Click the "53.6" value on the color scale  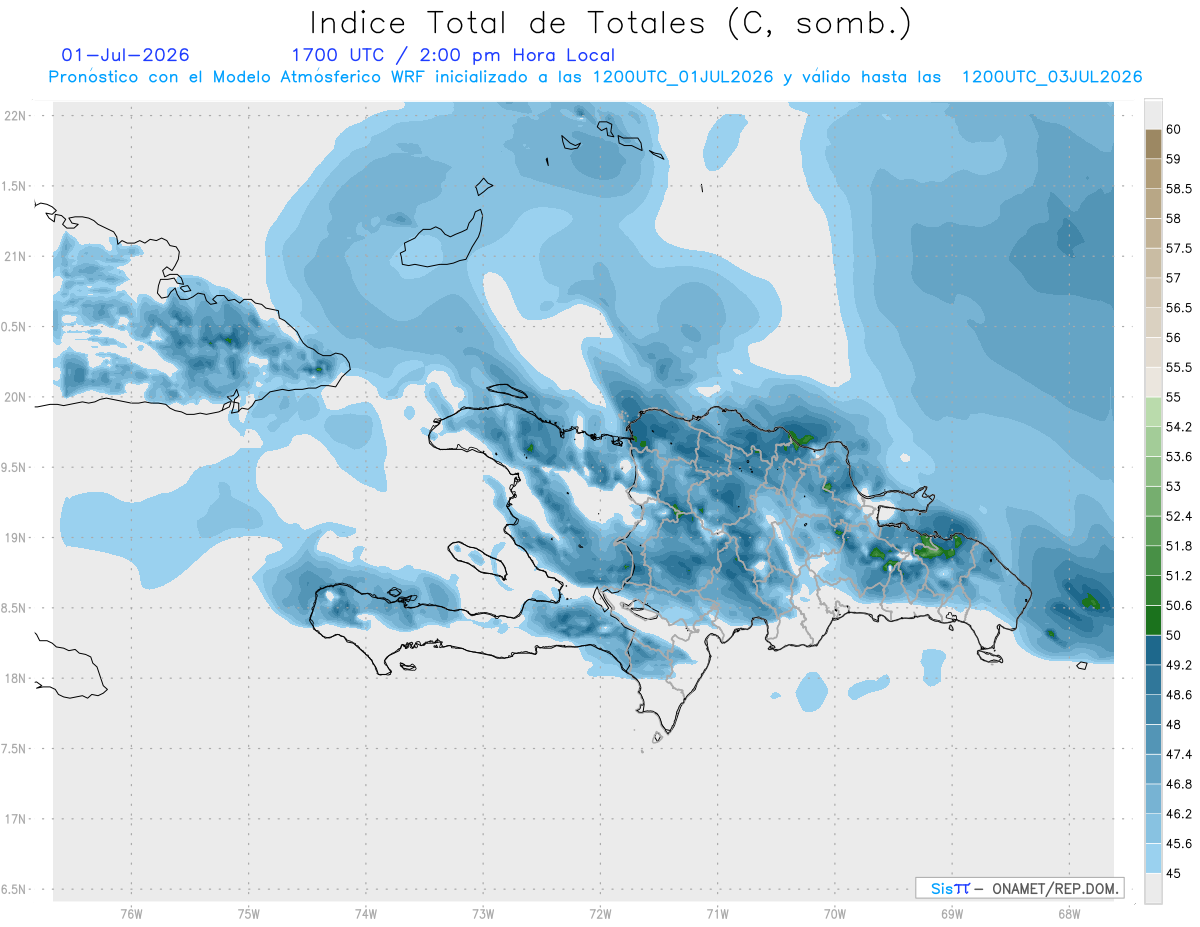coord(1178,456)
